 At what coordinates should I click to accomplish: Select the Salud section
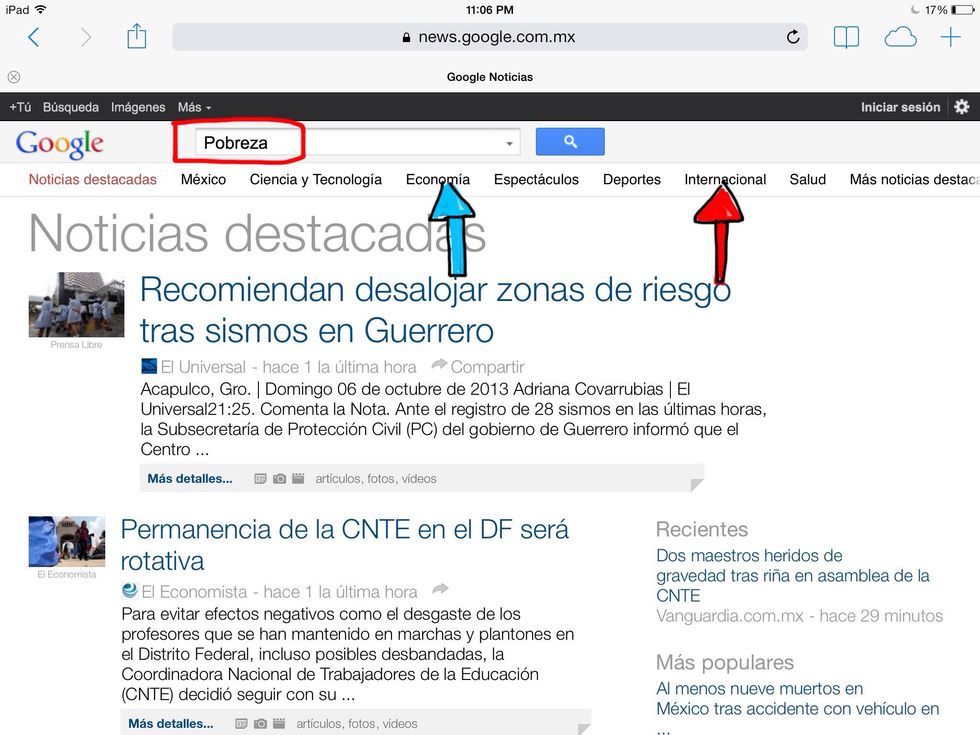coord(808,179)
